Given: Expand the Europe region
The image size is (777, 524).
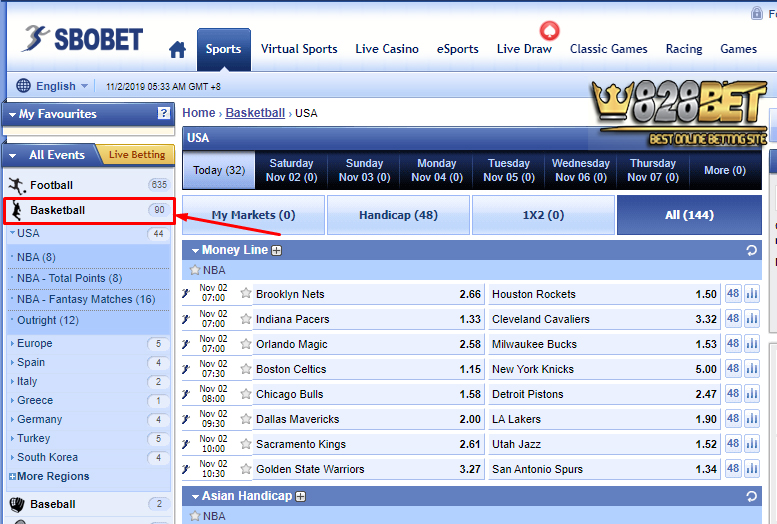Looking at the screenshot, I should (x=12, y=343).
